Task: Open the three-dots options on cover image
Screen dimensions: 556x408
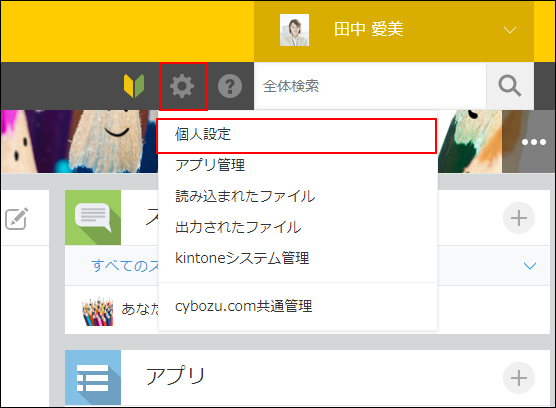Action: (534, 142)
